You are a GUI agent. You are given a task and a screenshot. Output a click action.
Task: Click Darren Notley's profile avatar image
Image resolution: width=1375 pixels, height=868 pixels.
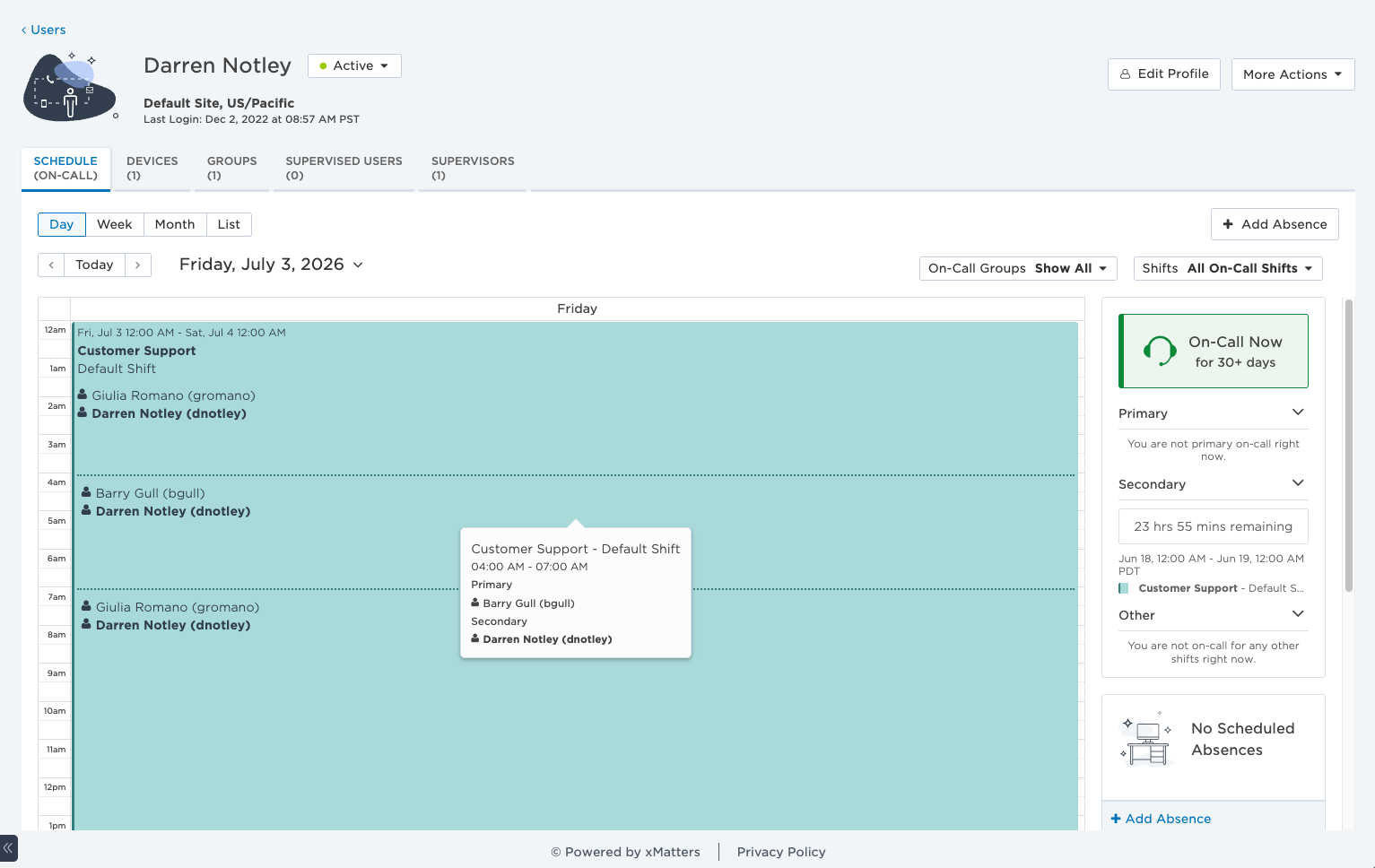[x=70, y=87]
